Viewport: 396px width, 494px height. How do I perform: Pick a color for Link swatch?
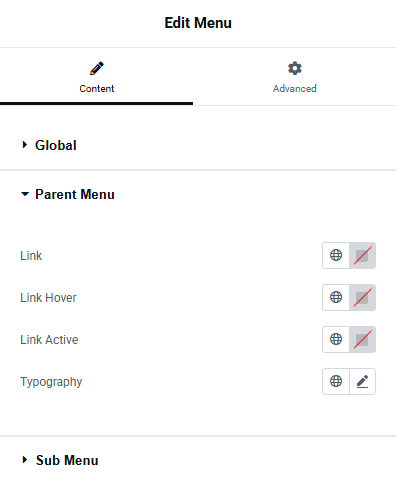(x=362, y=255)
